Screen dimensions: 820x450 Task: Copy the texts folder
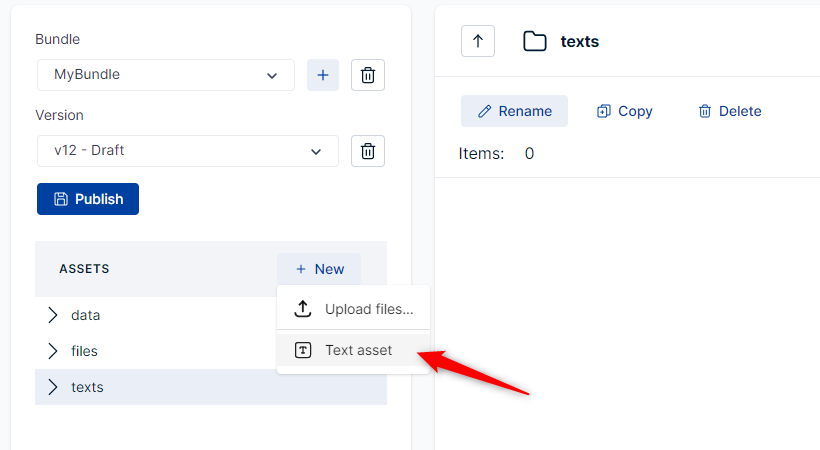tap(624, 111)
